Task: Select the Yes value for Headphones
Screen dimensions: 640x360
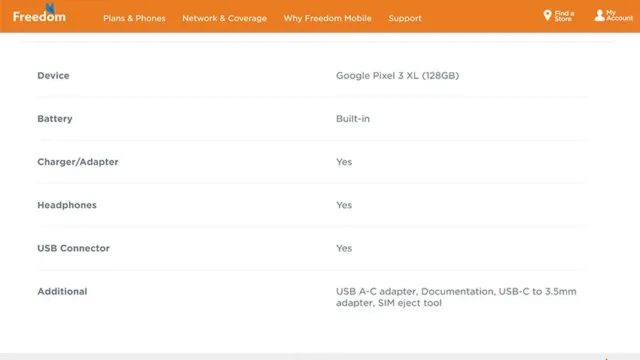Action: 344,205
